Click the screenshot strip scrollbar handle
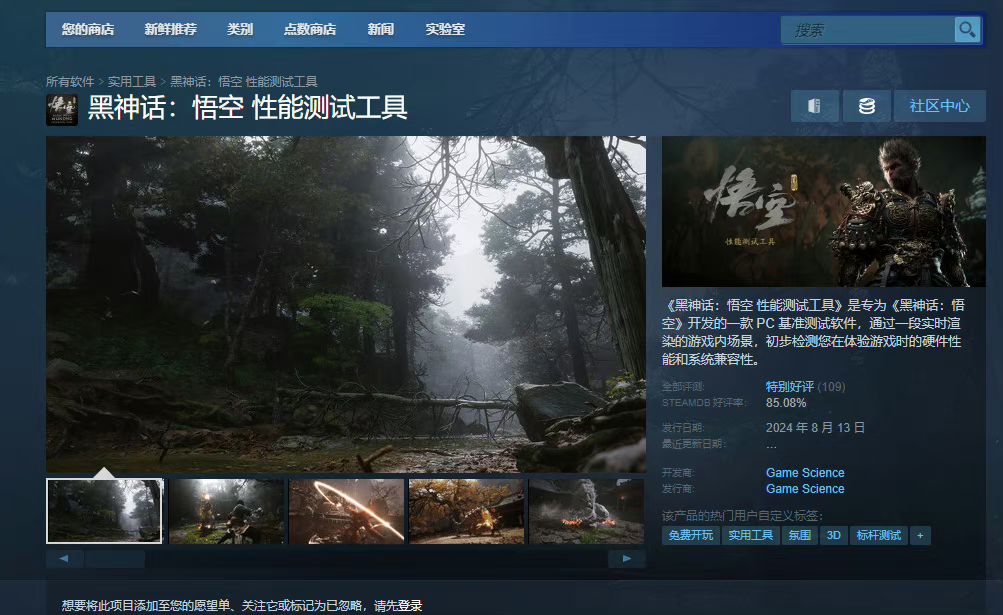The height and width of the screenshot is (615, 1003). [115, 559]
